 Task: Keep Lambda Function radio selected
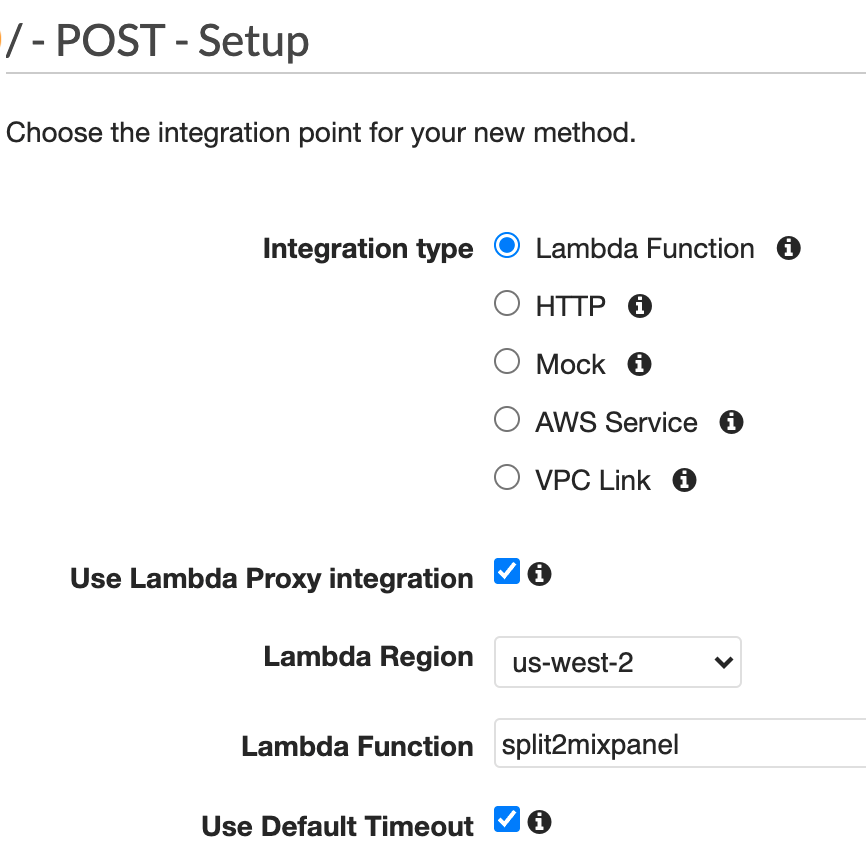coord(507,245)
